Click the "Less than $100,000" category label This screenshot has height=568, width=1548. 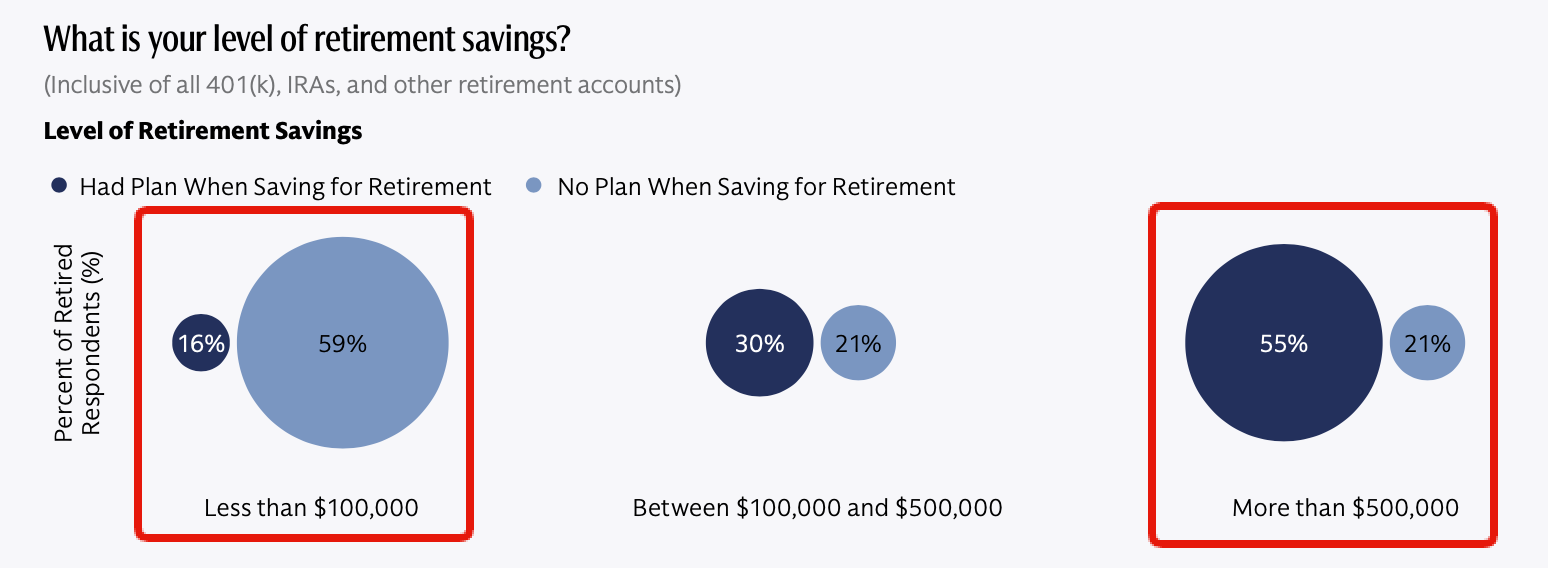(311, 508)
